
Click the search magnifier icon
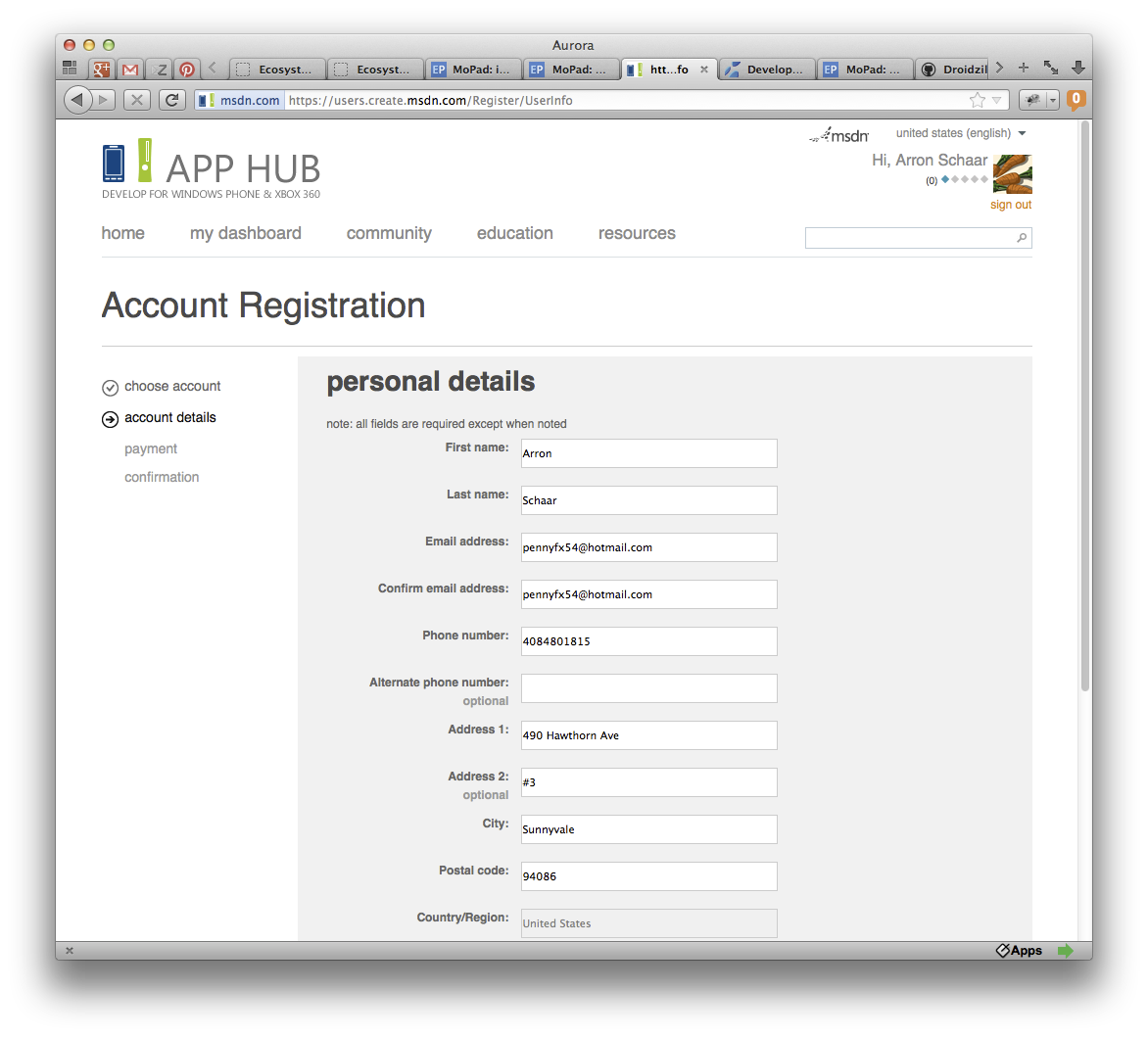point(1022,238)
